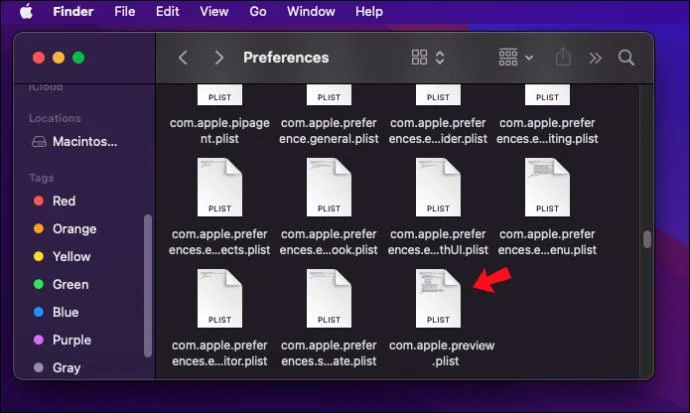690x413 pixels.
Task: Open the view switcher up-down arrows
Action: [x=440, y=58]
